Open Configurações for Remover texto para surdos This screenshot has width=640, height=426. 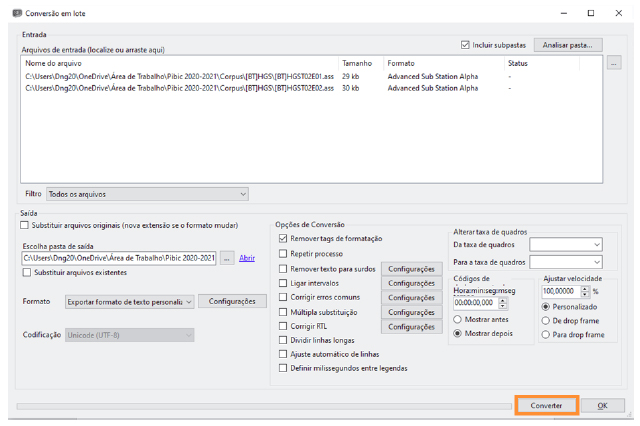(411, 269)
